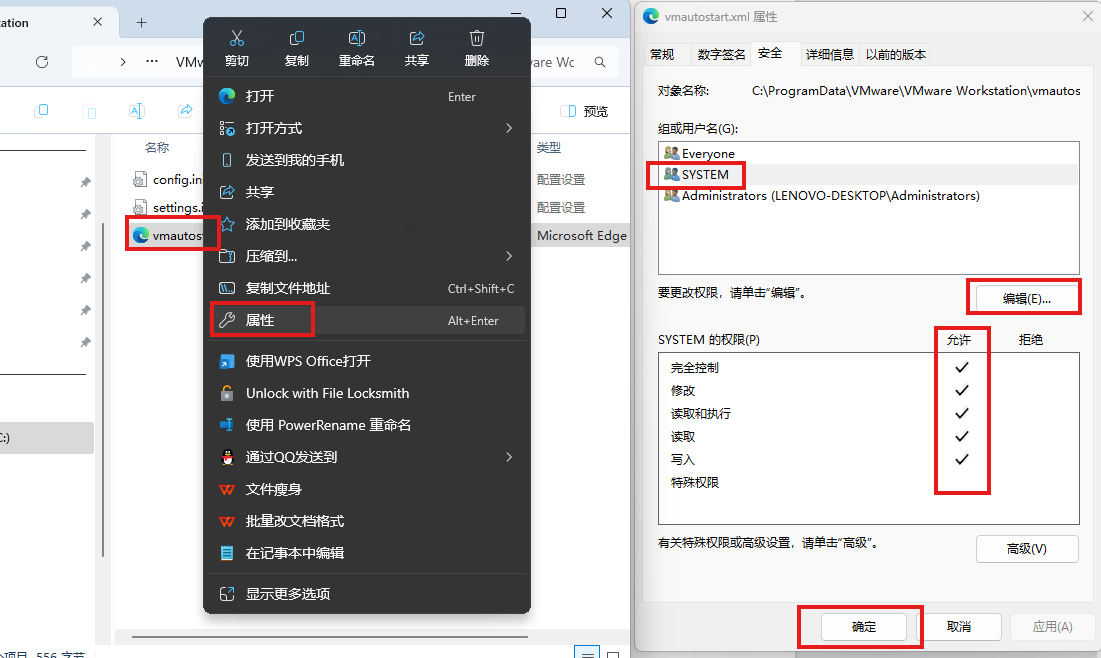Click the Share (共享) icon at context menu top
The image size is (1101, 658).
point(416,38)
